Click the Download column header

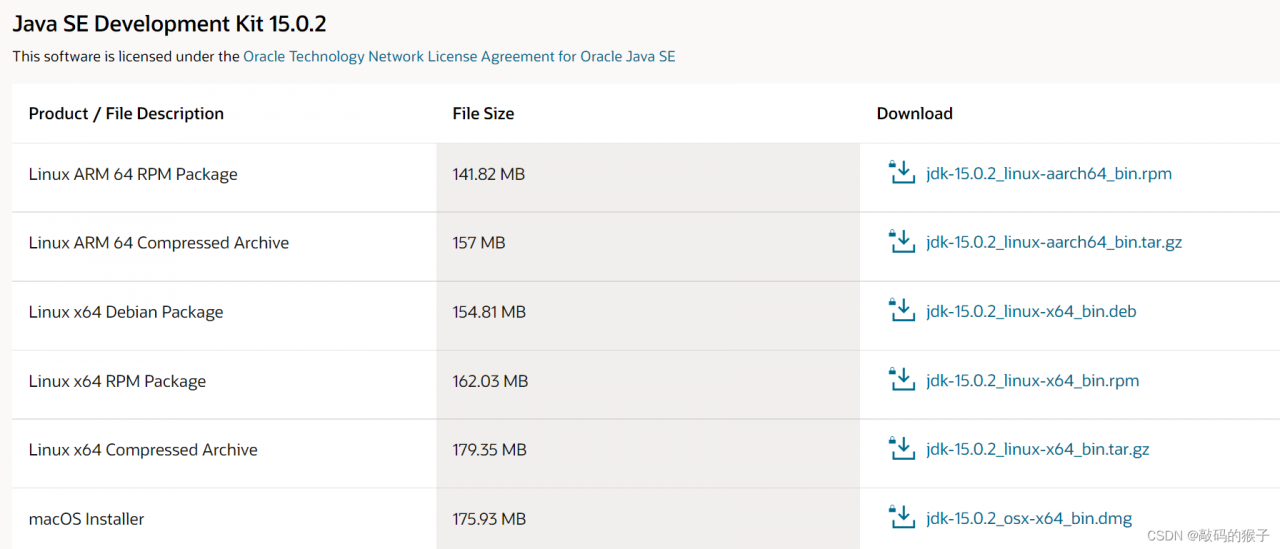(914, 114)
